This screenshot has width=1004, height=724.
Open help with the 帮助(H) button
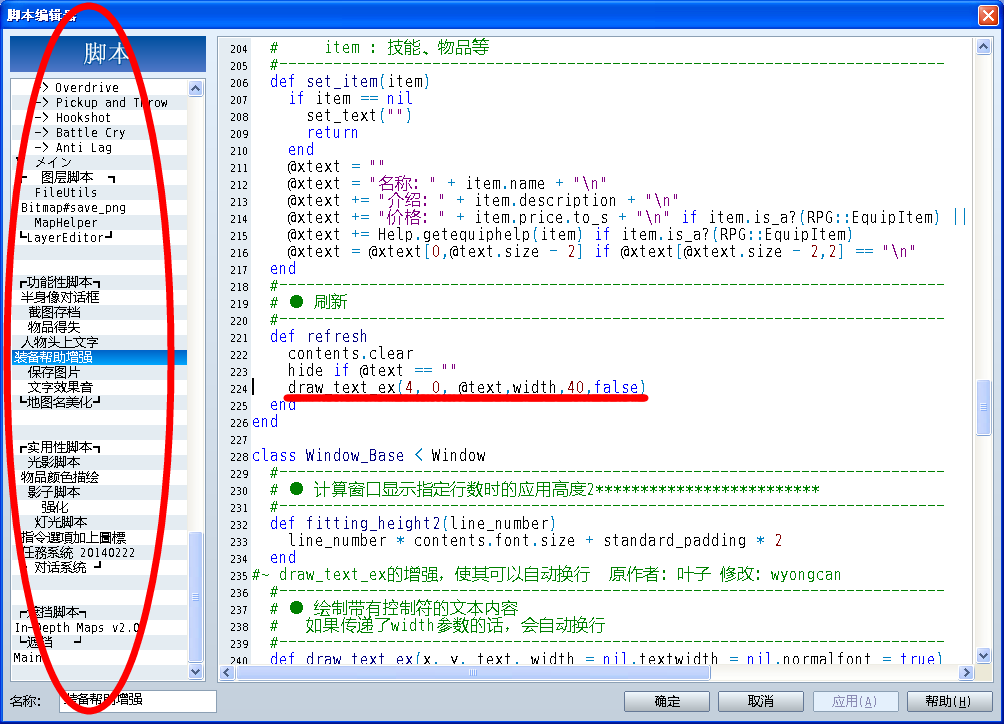click(x=950, y=702)
